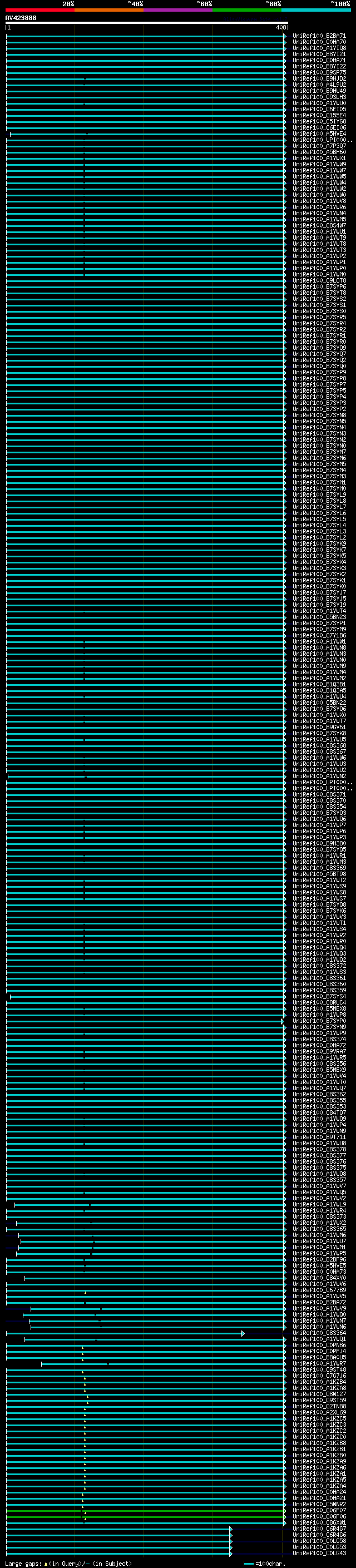Open hit UniRef100_A1YIQ8
Screen dimensions: 356x1568
319,49
